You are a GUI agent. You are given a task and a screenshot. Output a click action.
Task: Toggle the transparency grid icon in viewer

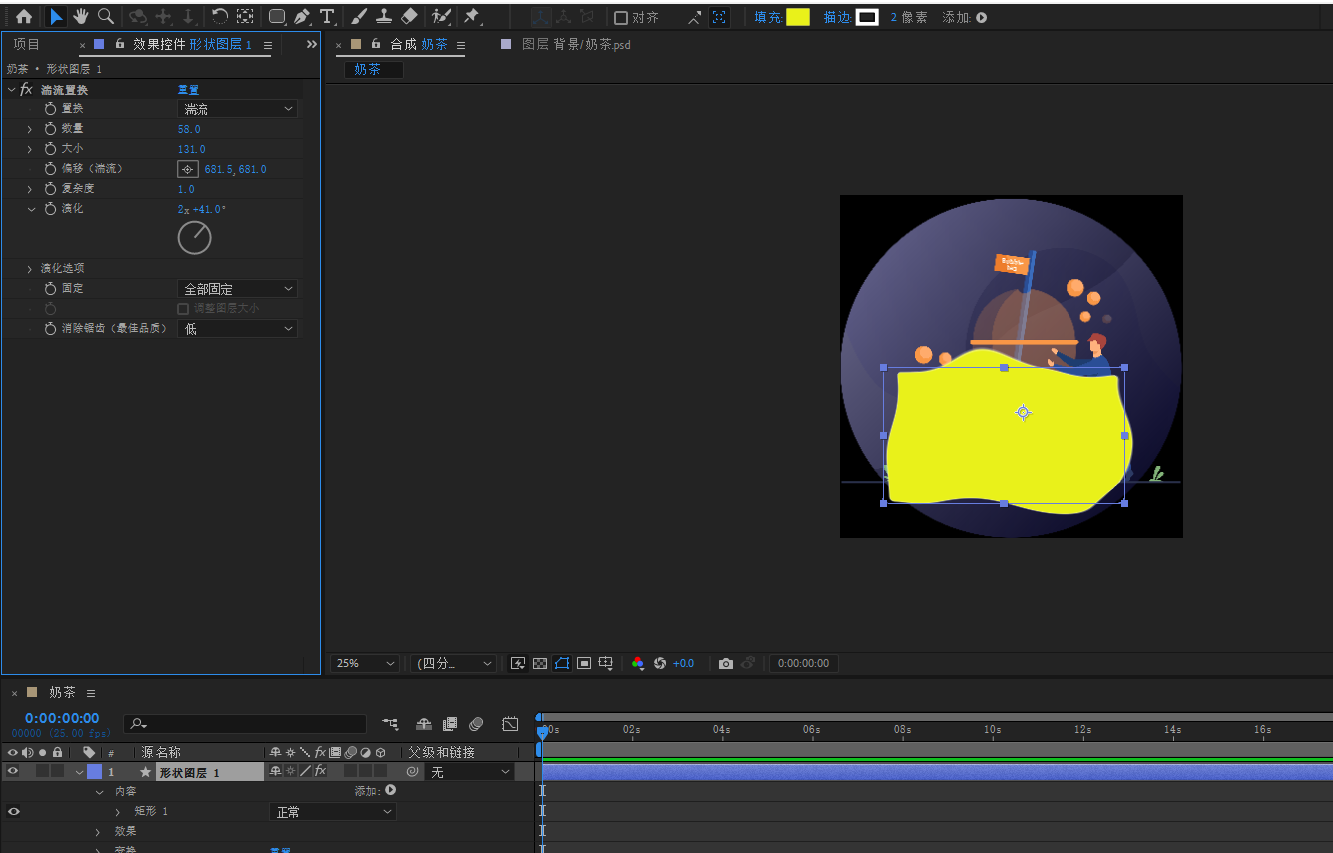540,663
